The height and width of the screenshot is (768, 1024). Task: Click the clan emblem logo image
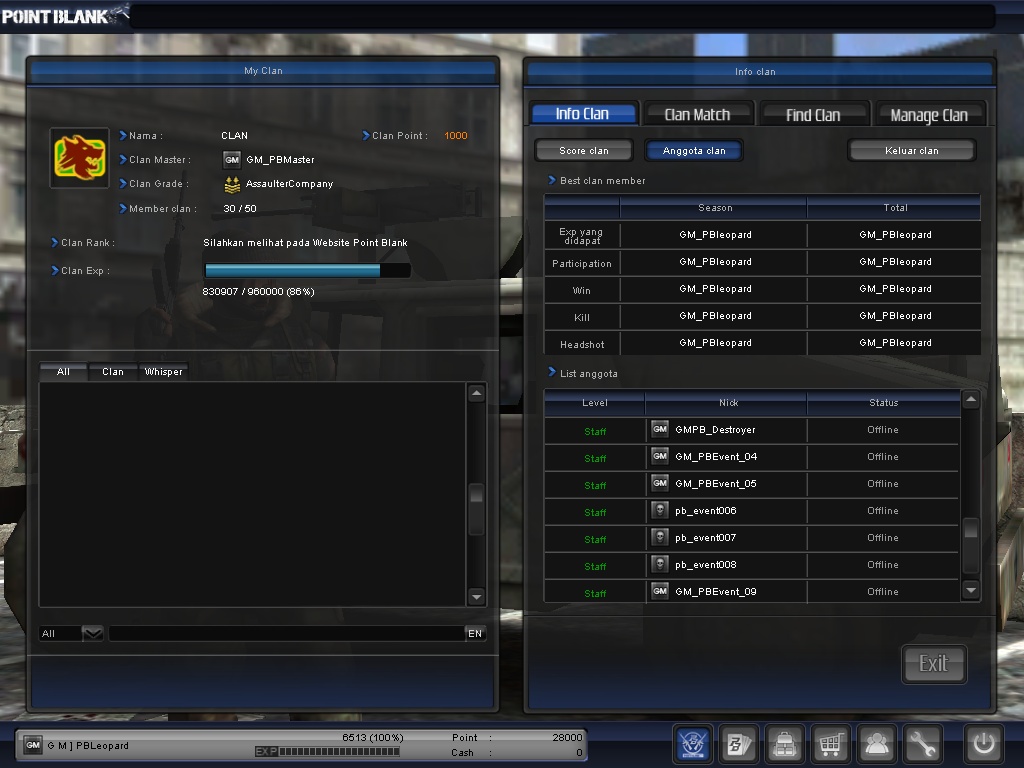tap(80, 157)
